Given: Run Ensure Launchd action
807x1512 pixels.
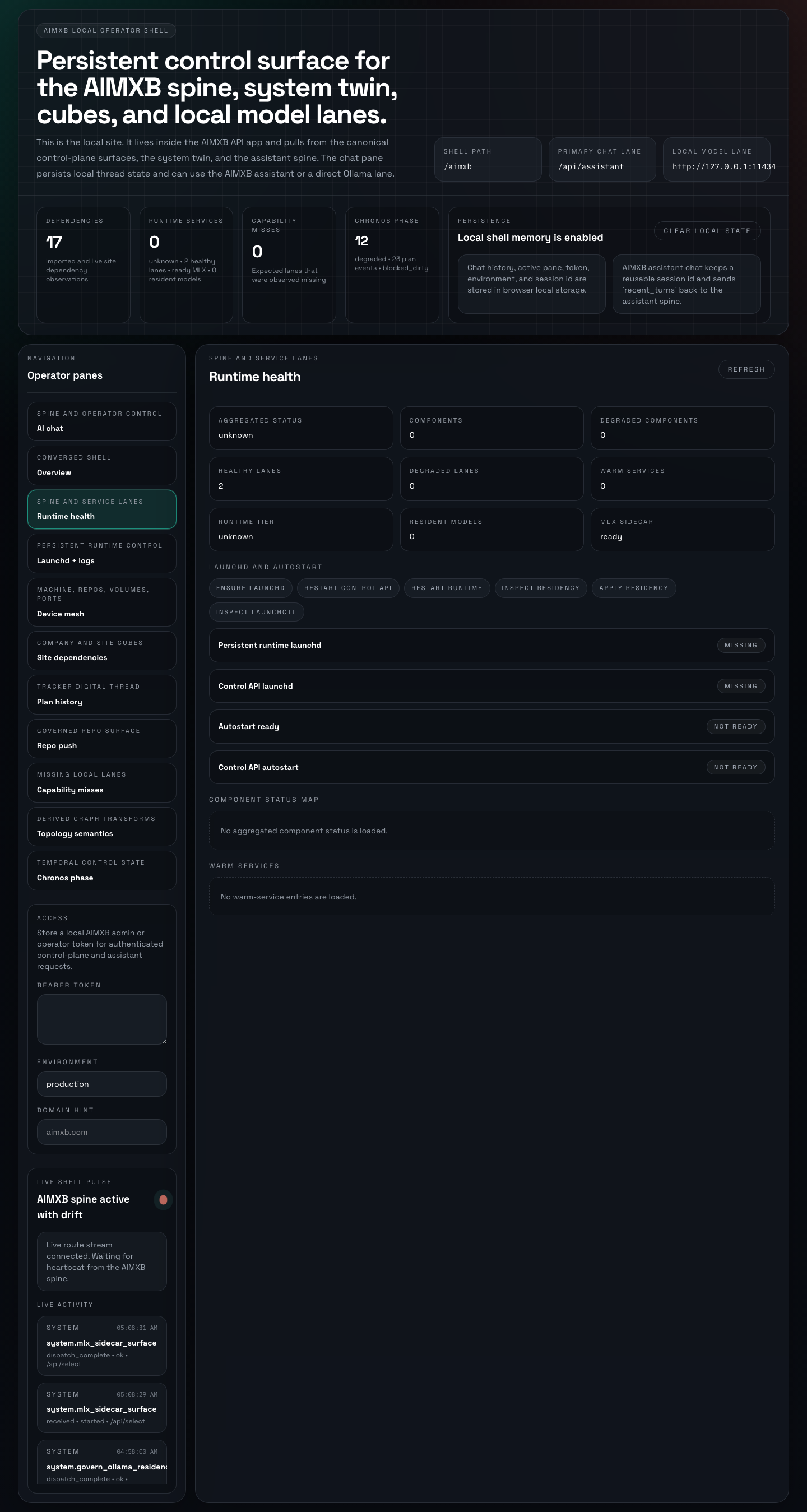Looking at the screenshot, I should point(251,588).
